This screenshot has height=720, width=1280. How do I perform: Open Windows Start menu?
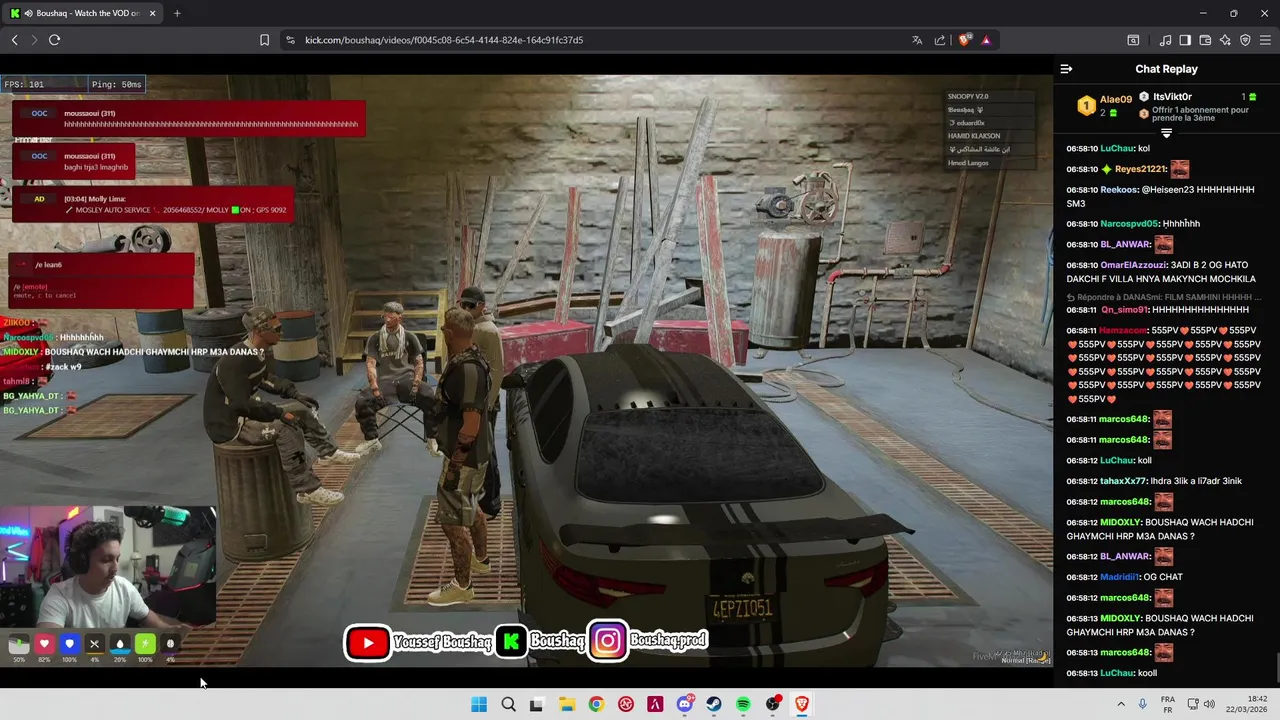click(x=479, y=704)
